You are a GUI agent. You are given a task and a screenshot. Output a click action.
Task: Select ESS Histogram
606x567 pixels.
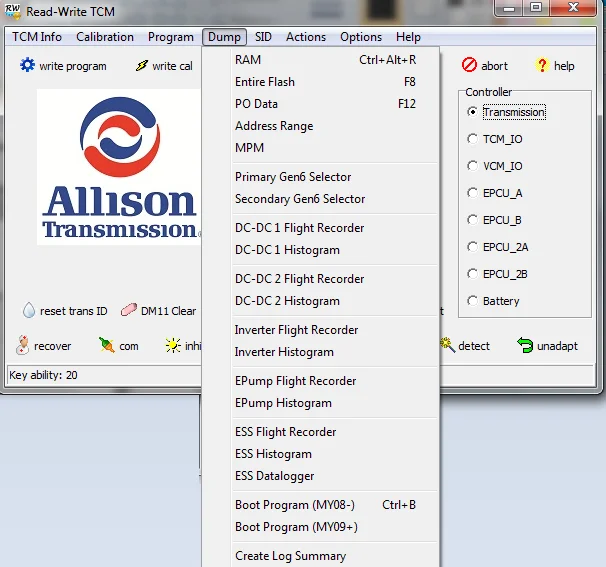[321, 454]
